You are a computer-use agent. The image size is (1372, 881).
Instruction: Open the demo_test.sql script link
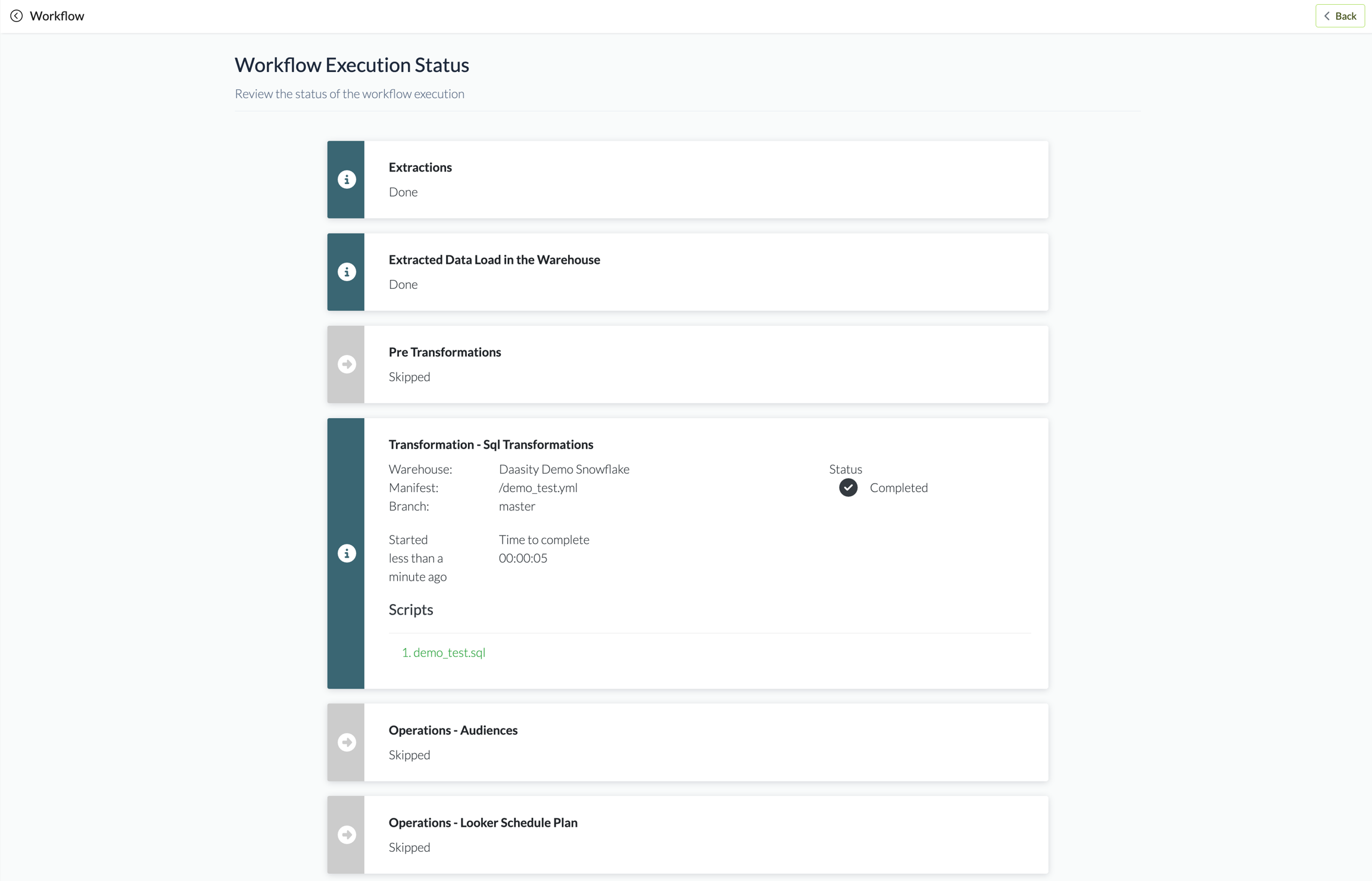[444, 652]
